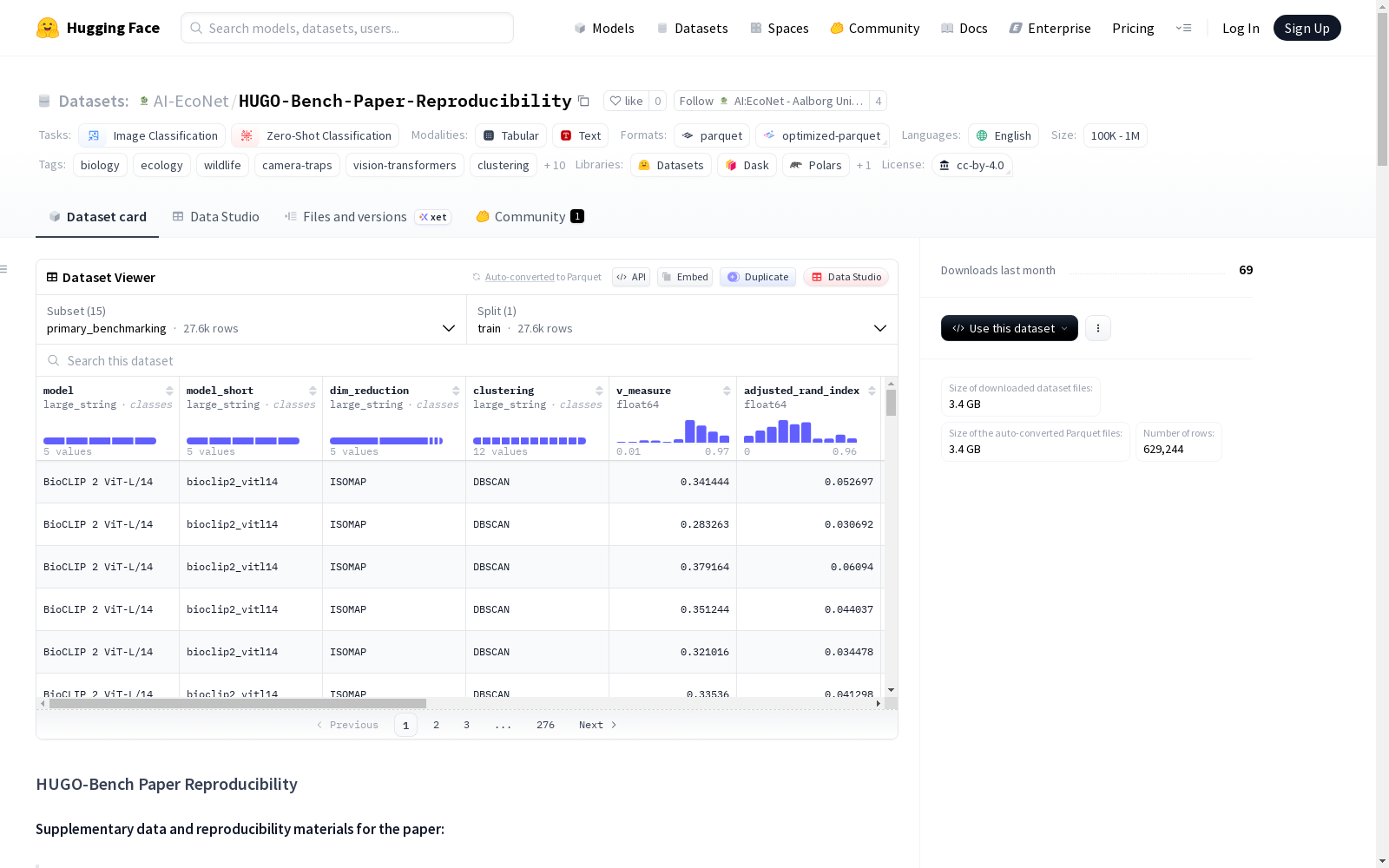
Task: Open Spaces in the top navigation
Action: 780,28
